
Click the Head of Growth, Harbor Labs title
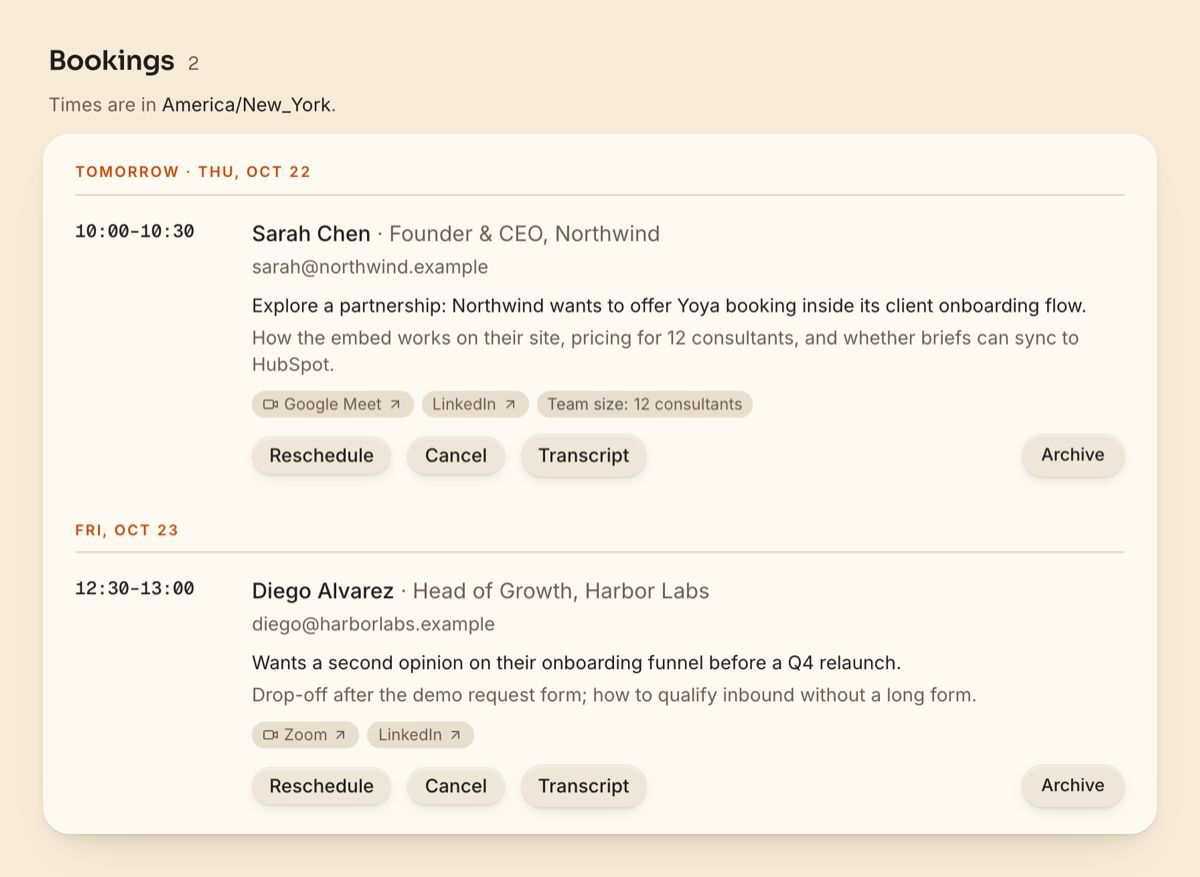[x=561, y=590]
